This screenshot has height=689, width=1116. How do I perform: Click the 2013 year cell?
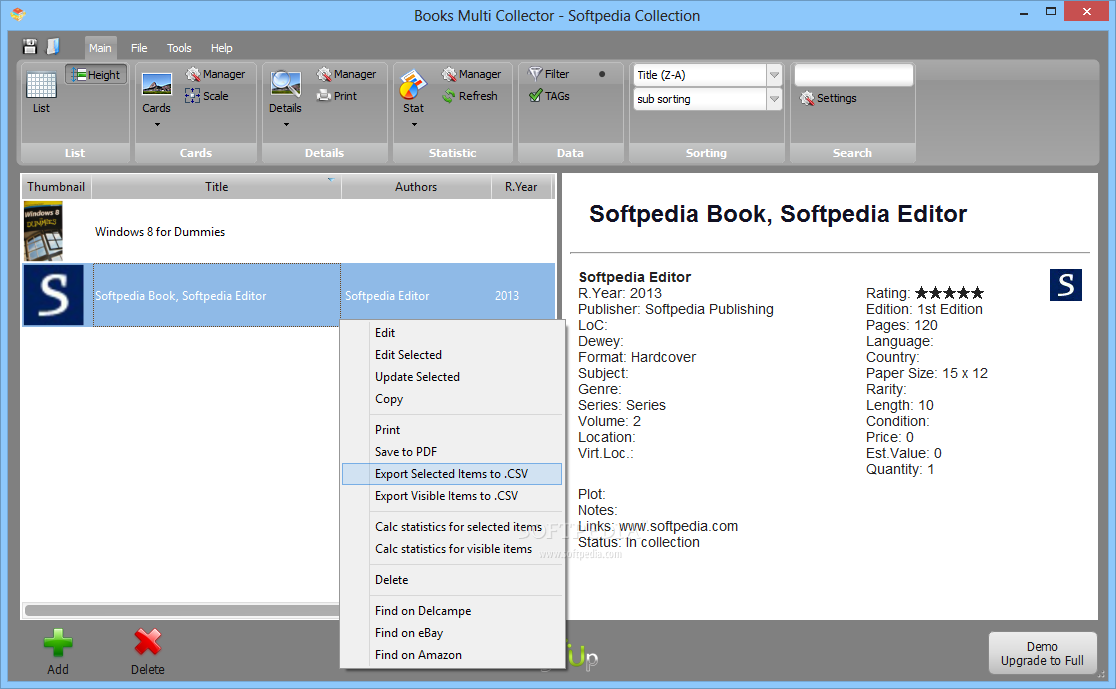(507, 295)
